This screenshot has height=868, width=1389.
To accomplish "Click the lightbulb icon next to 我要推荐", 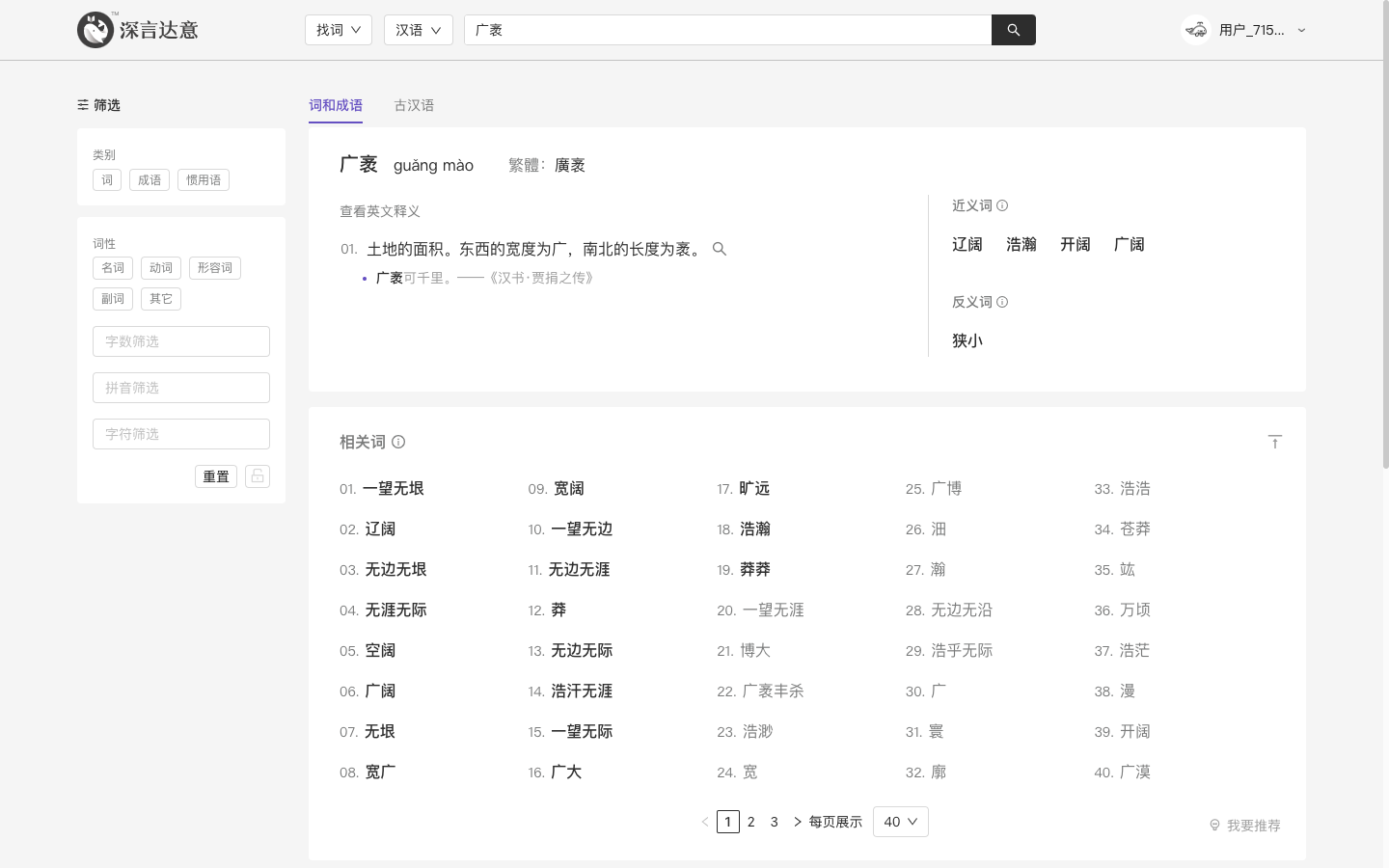I will coord(1214,826).
